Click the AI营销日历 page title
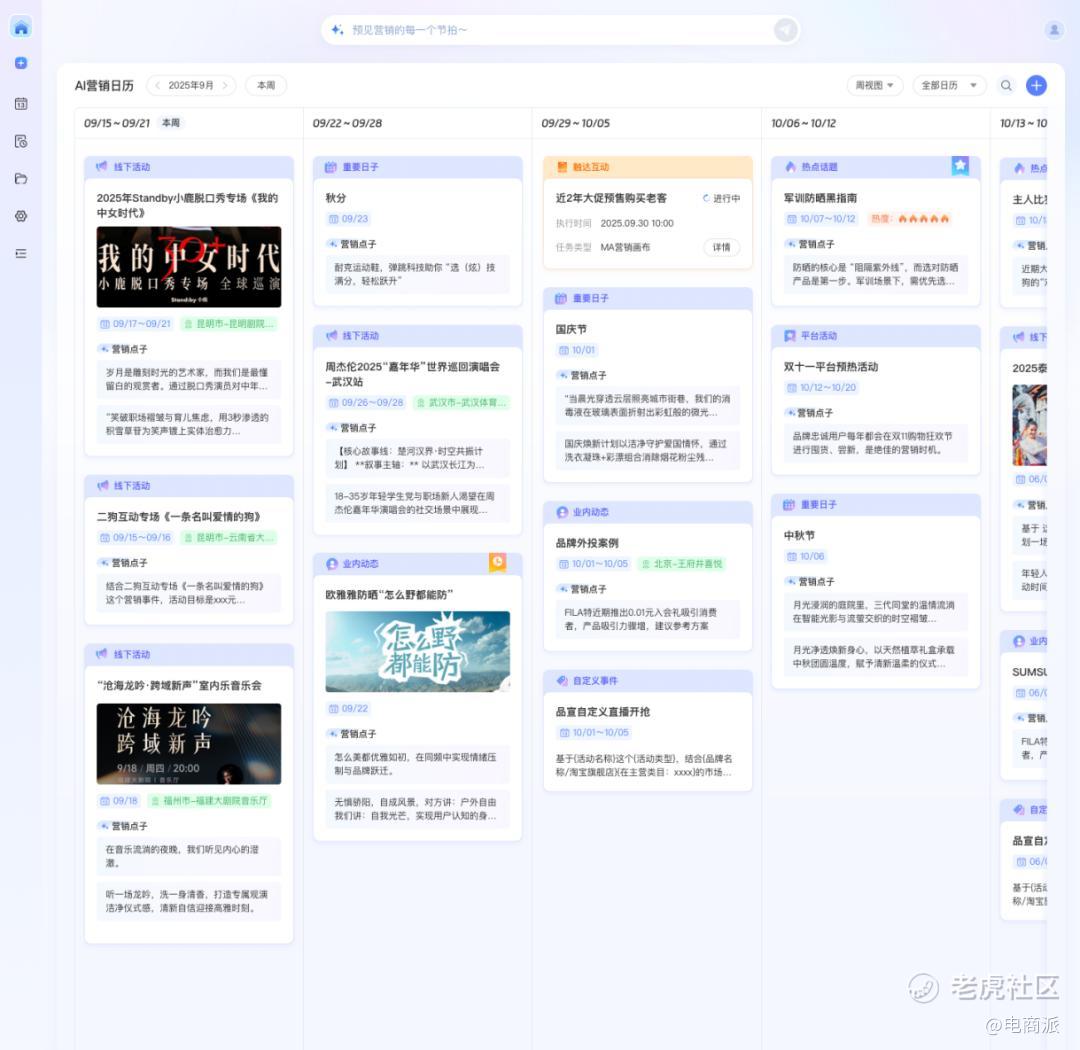The image size is (1080, 1050). (104, 85)
